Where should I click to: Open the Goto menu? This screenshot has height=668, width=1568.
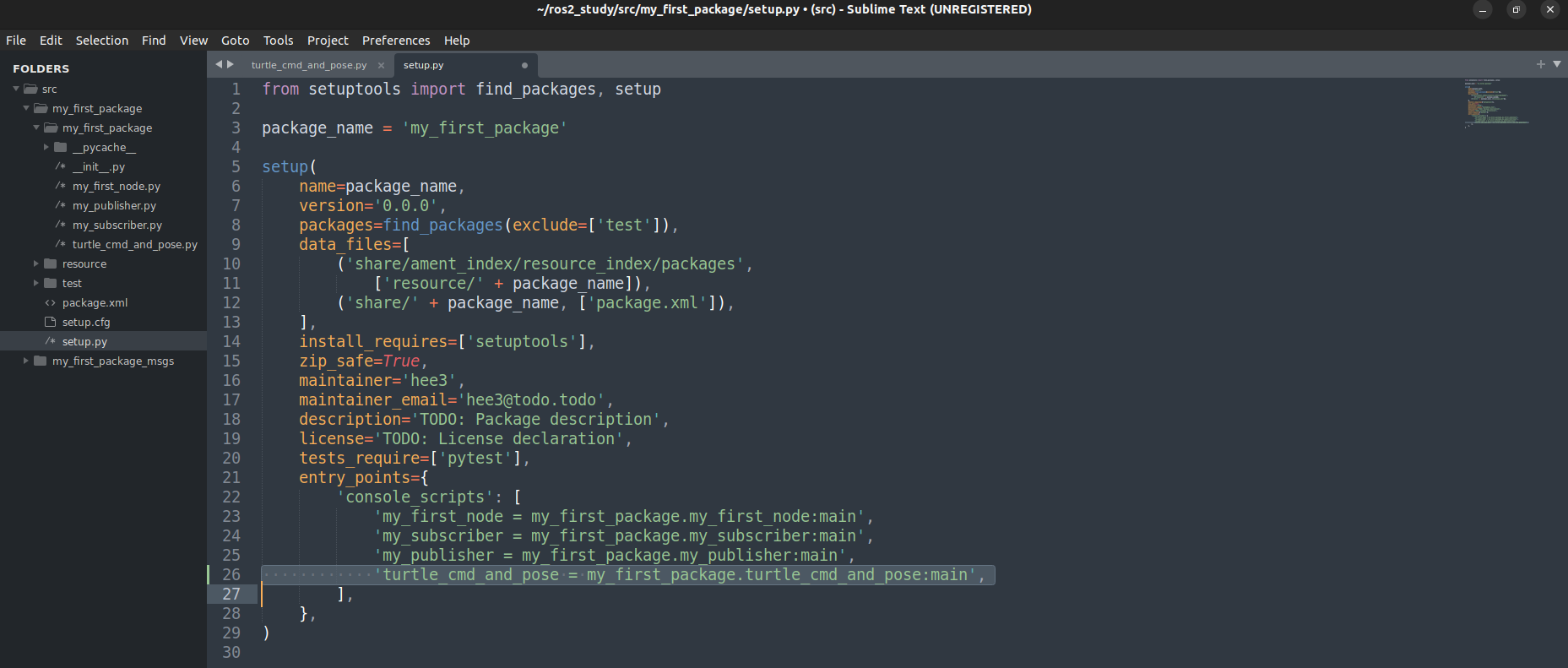click(x=236, y=41)
